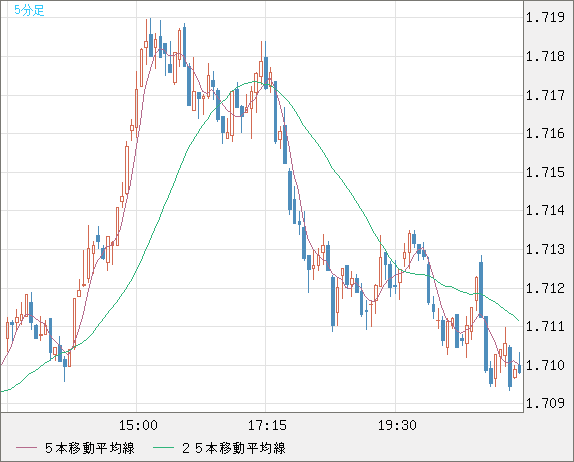Viewport: 574px width, 462px height.
Task: Click the 1.713 price axis label
Action: (x=545, y=249)
